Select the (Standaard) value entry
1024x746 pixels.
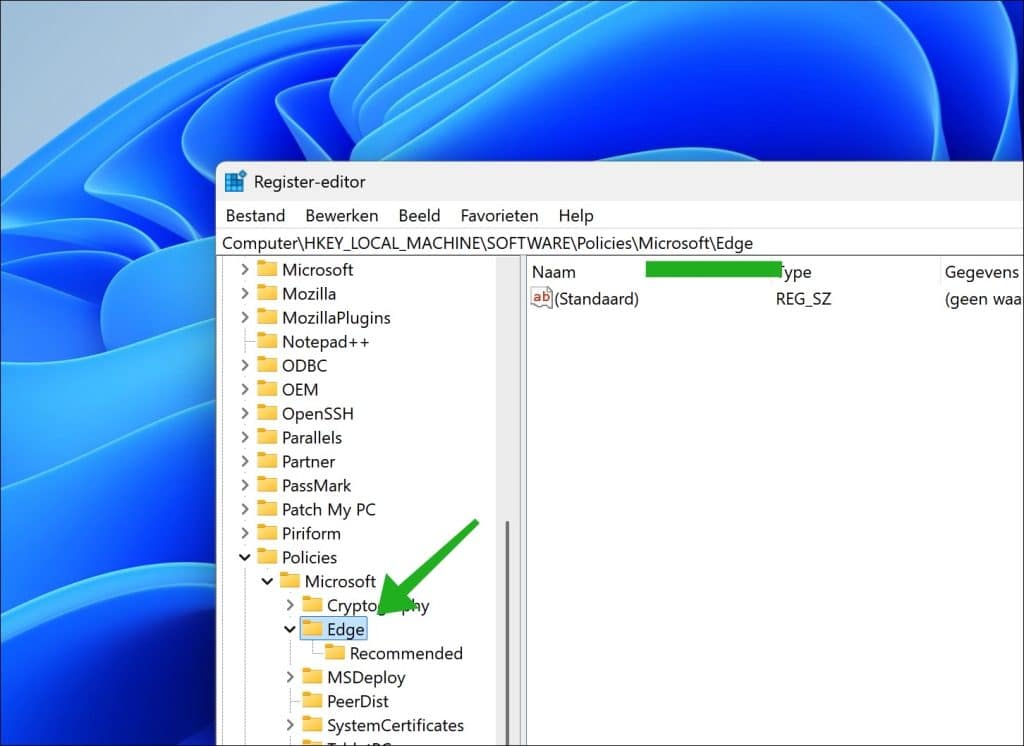click(x=596, y=299)
